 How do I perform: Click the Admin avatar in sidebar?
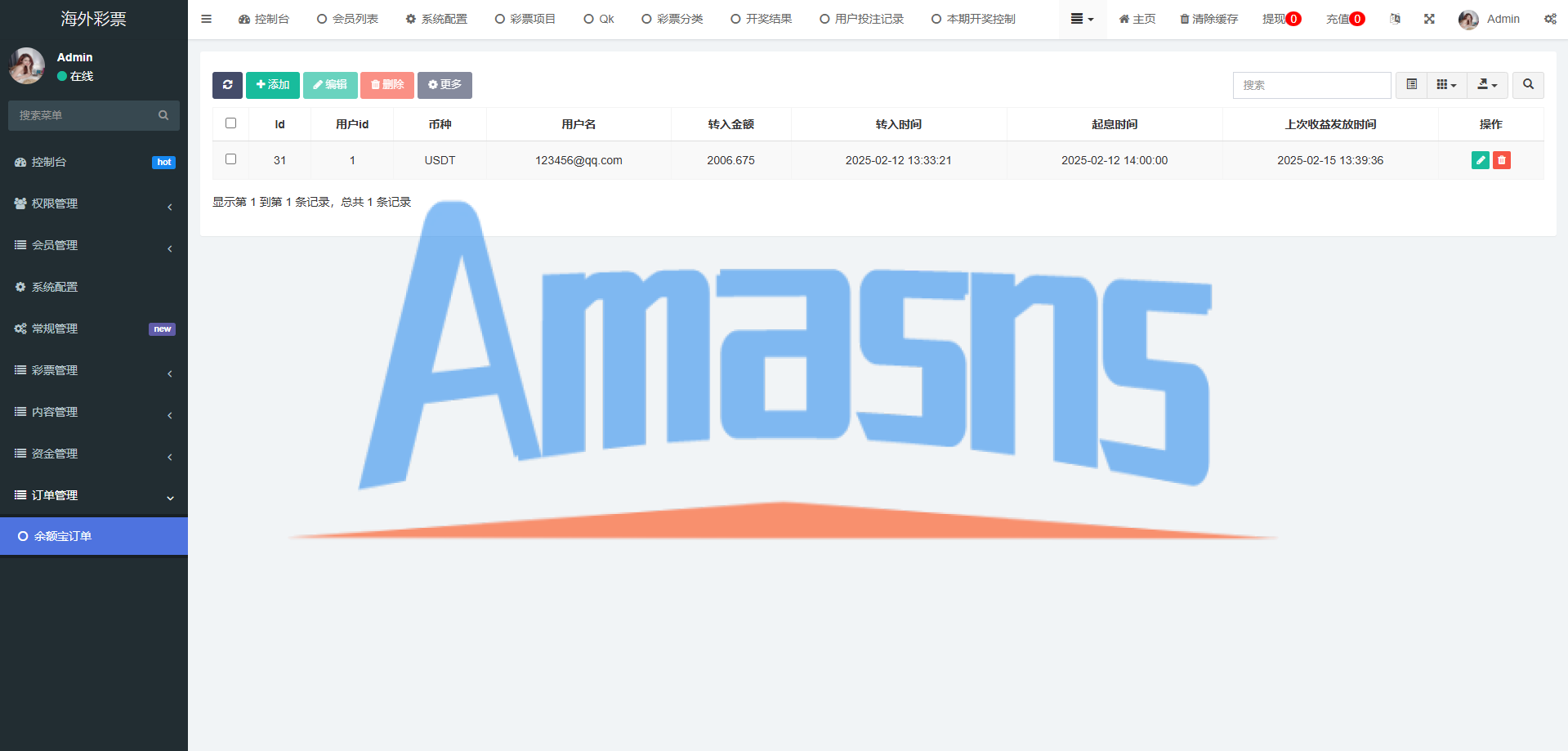[27, 66]
